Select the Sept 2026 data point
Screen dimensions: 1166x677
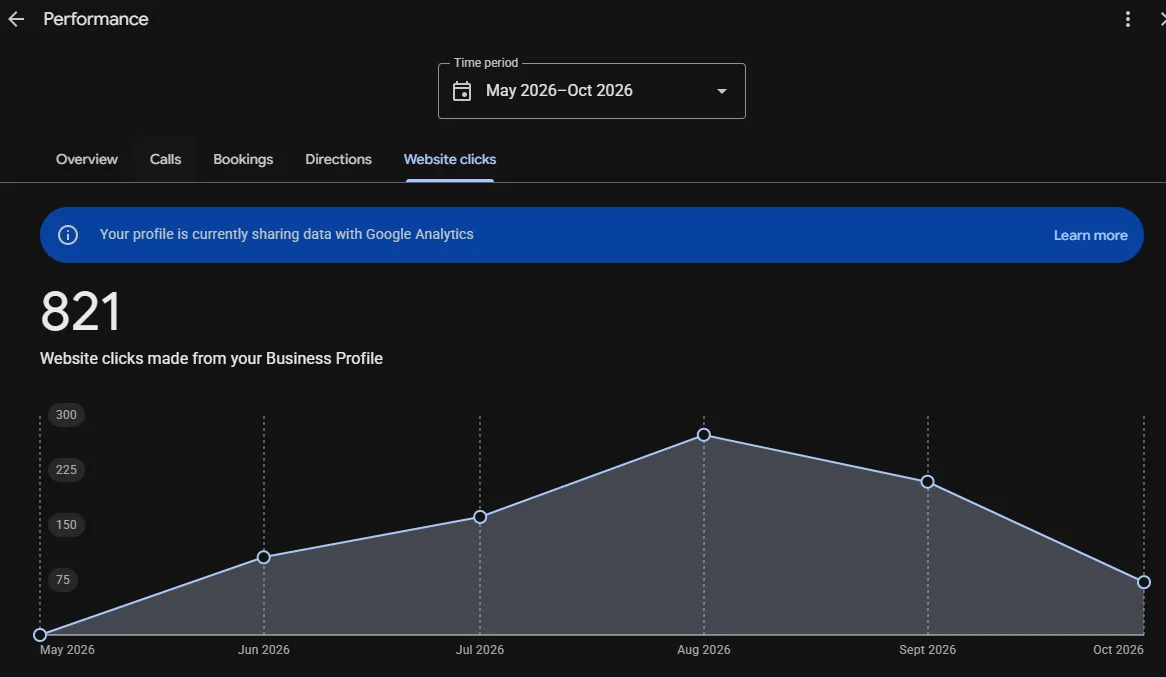click(927, 482)
